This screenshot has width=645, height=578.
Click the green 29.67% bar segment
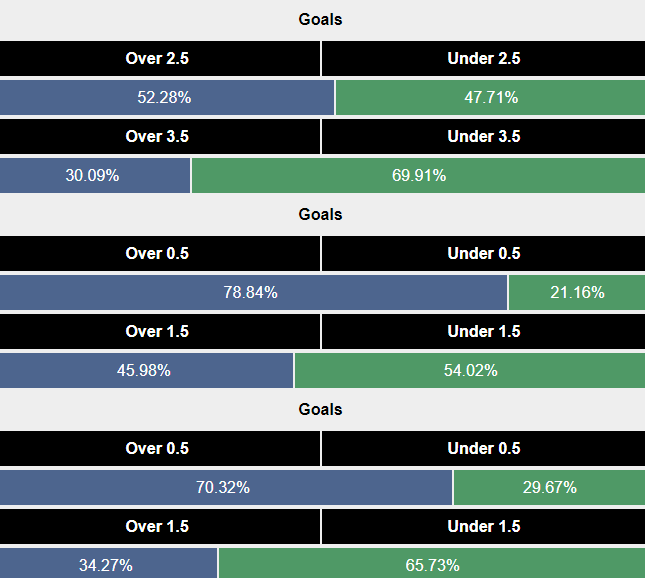549,487
